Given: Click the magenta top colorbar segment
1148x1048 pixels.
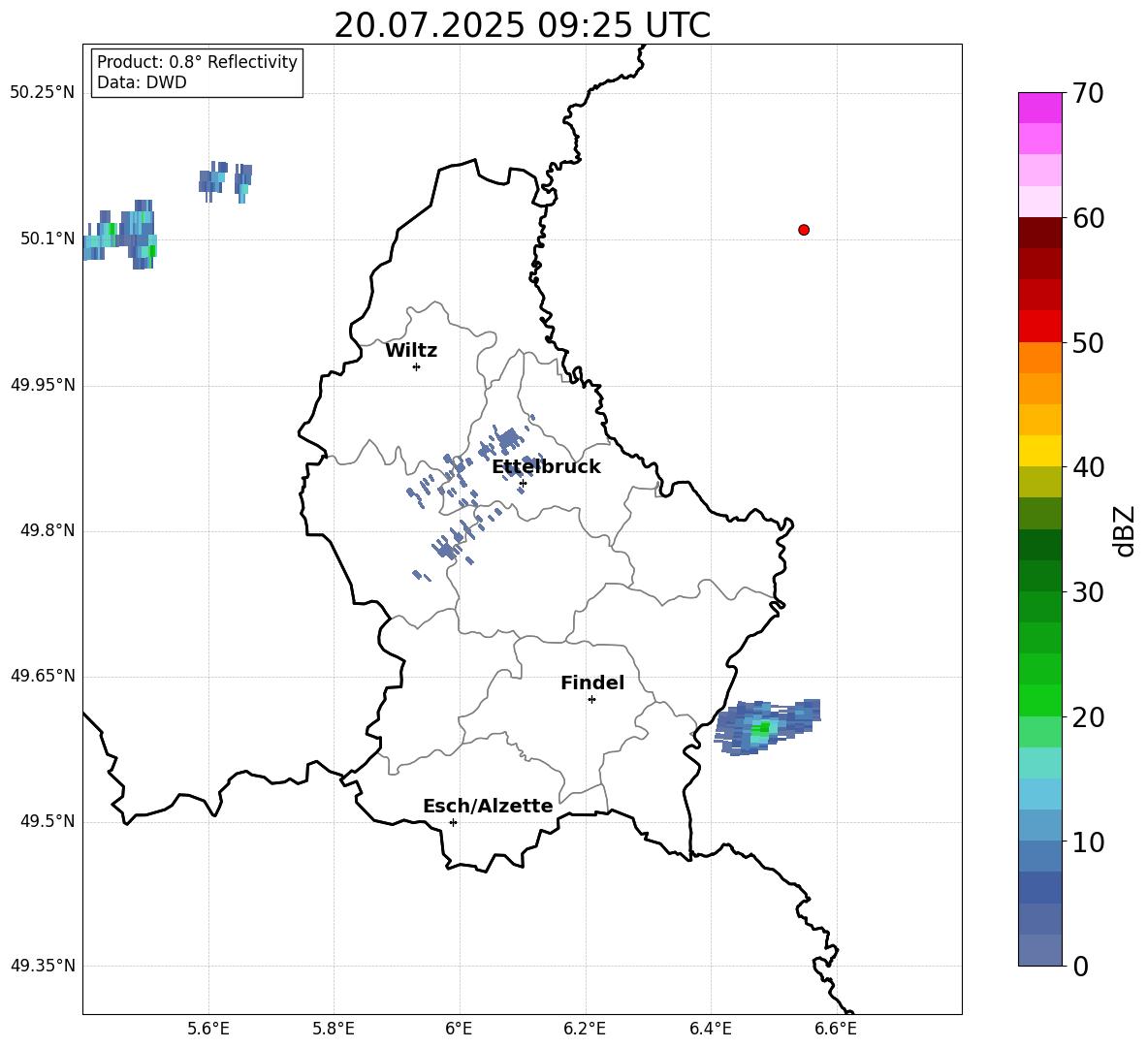Looking at the screenshot, I should click(x=1040, y=108).
